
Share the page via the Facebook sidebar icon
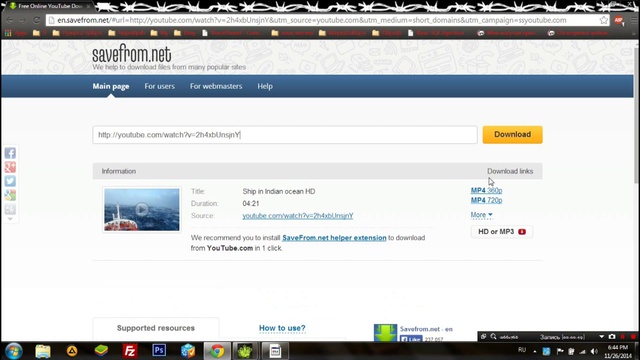(10, 153)
